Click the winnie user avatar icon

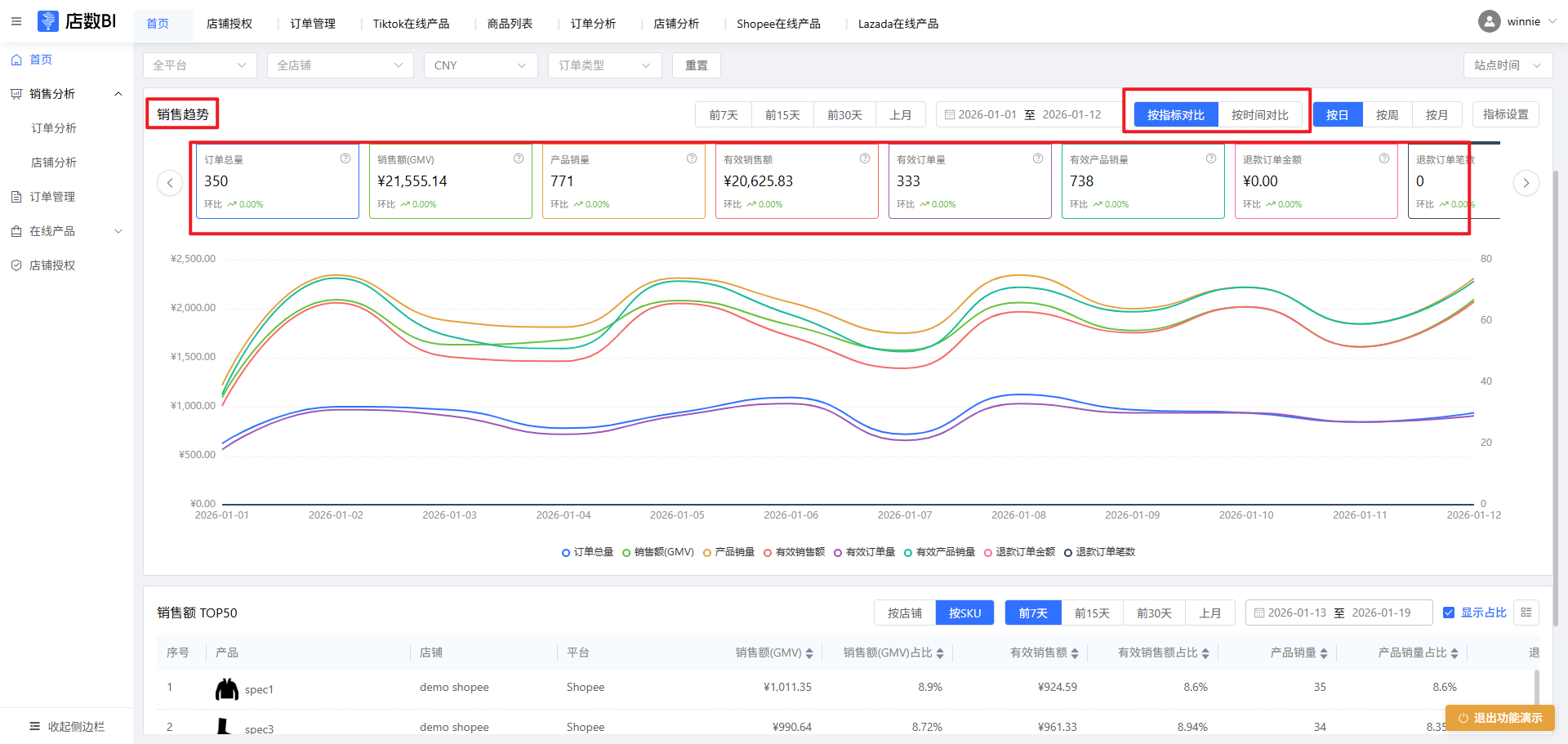[1489, 21]
